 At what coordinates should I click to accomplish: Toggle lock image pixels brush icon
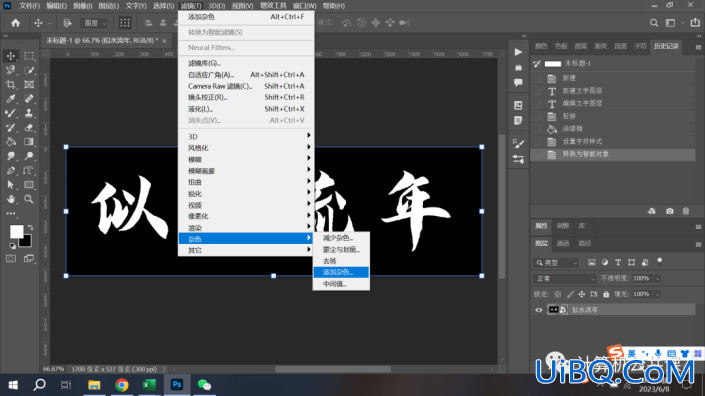click(570, 294)
